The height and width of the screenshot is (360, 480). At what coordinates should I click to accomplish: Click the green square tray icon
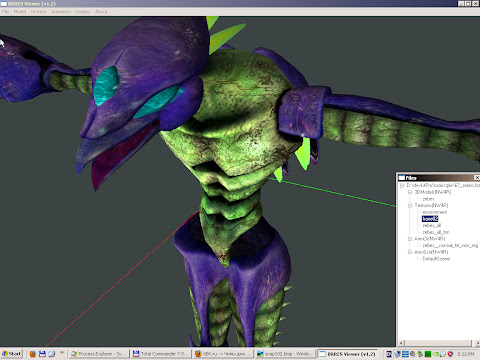(x=428, y=354)
